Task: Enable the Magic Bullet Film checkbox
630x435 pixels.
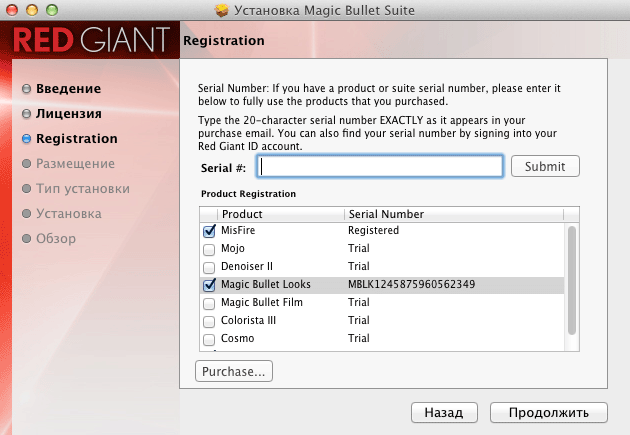Action: click(x=209, y=304)
